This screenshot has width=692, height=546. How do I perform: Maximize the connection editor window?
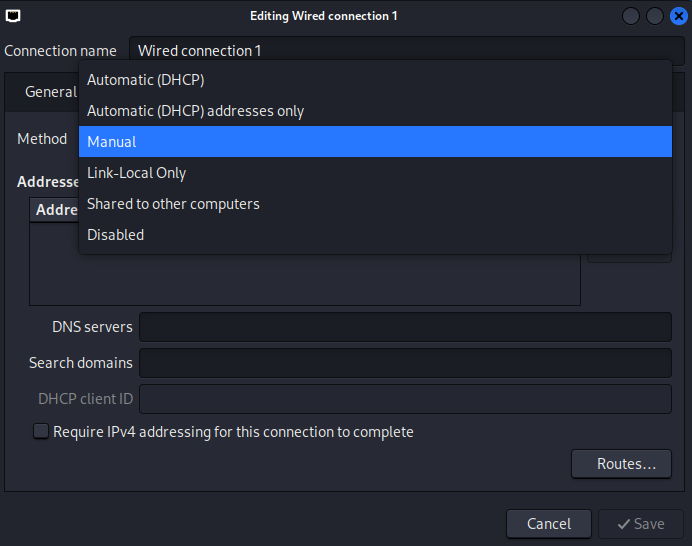click(655, 16)
